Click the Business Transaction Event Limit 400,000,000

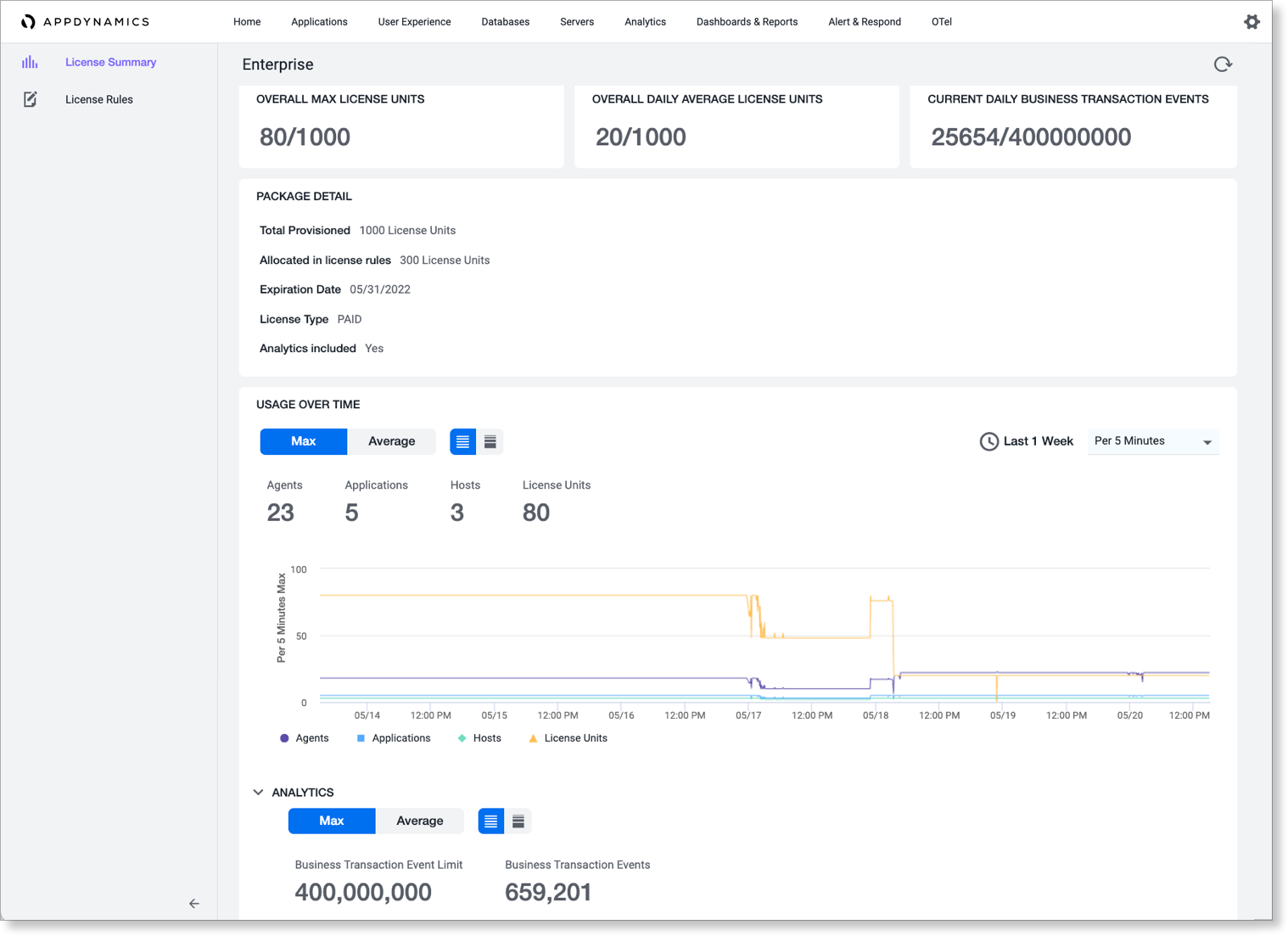click(x=363, y=892)
